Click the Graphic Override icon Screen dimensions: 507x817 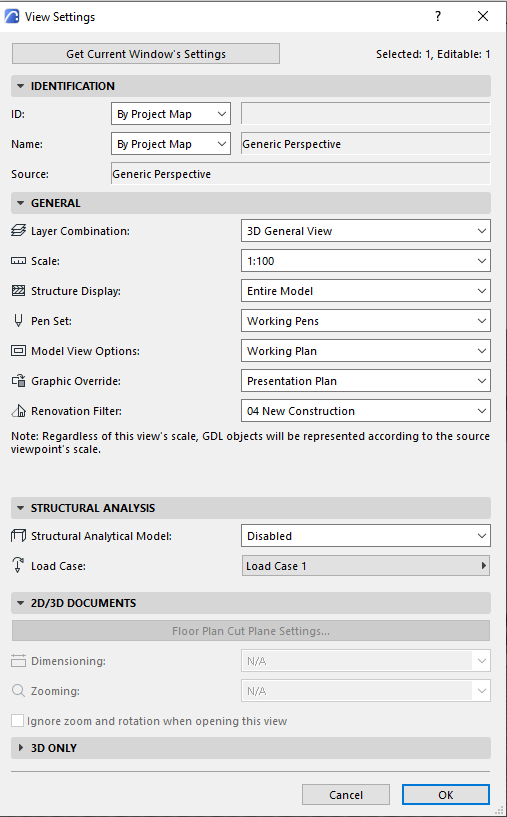click(18, 381)
